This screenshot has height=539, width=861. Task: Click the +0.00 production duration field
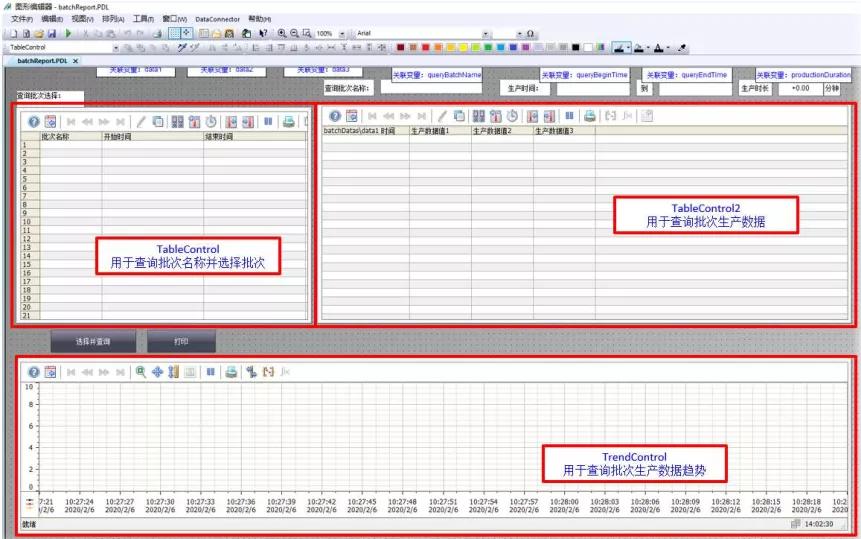[x=801, y=88]
